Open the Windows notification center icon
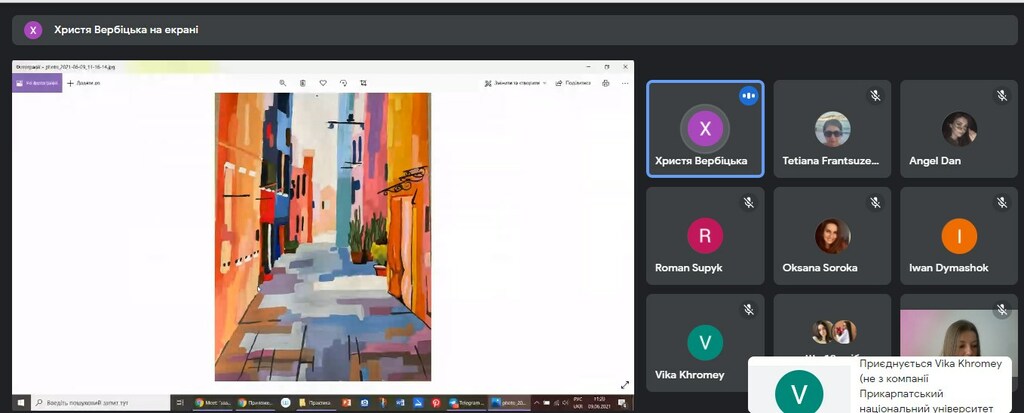The width and height of the screenshot is (1024, 413). pos(622,403)
